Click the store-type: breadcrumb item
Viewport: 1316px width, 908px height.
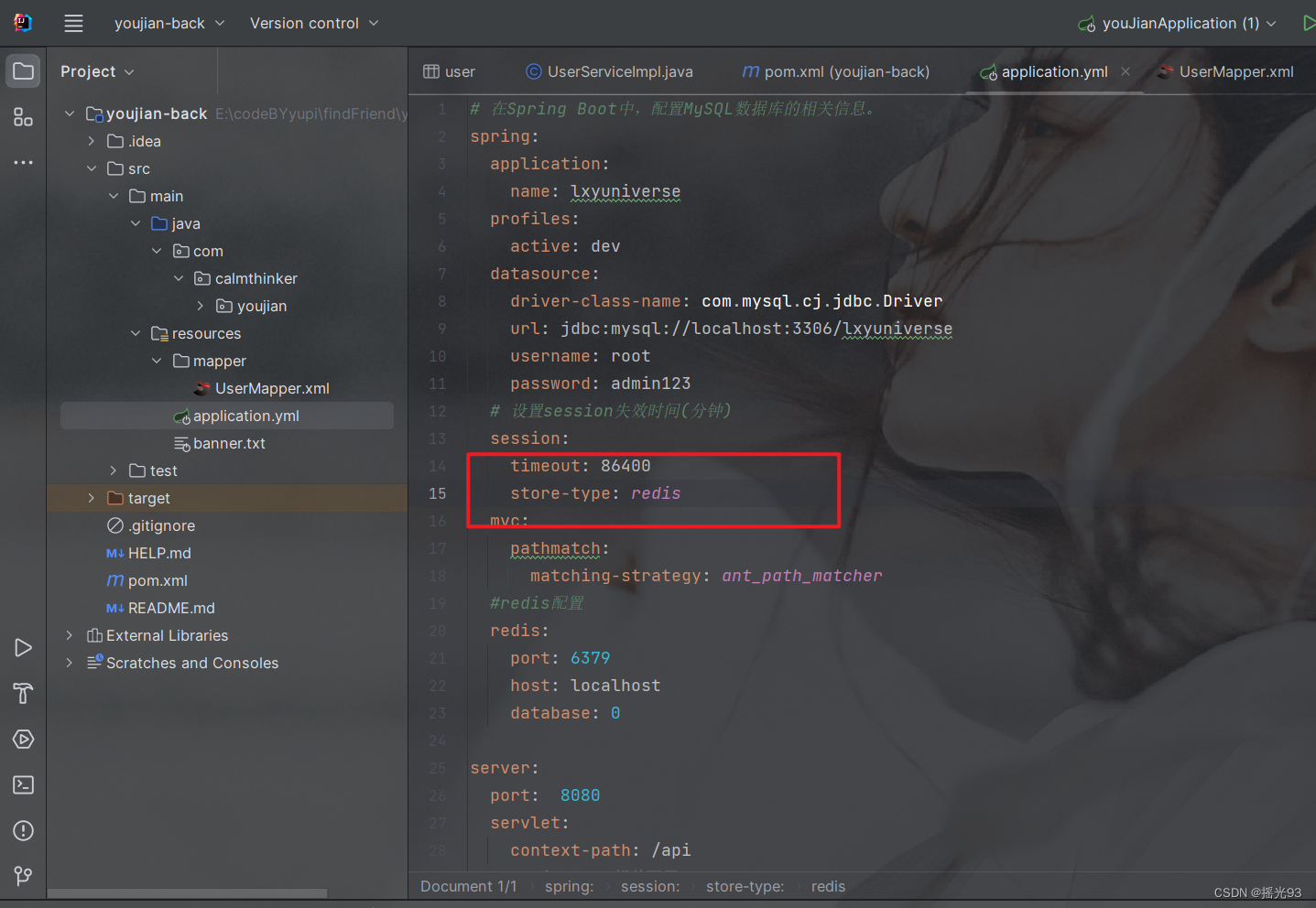[745, 886]
